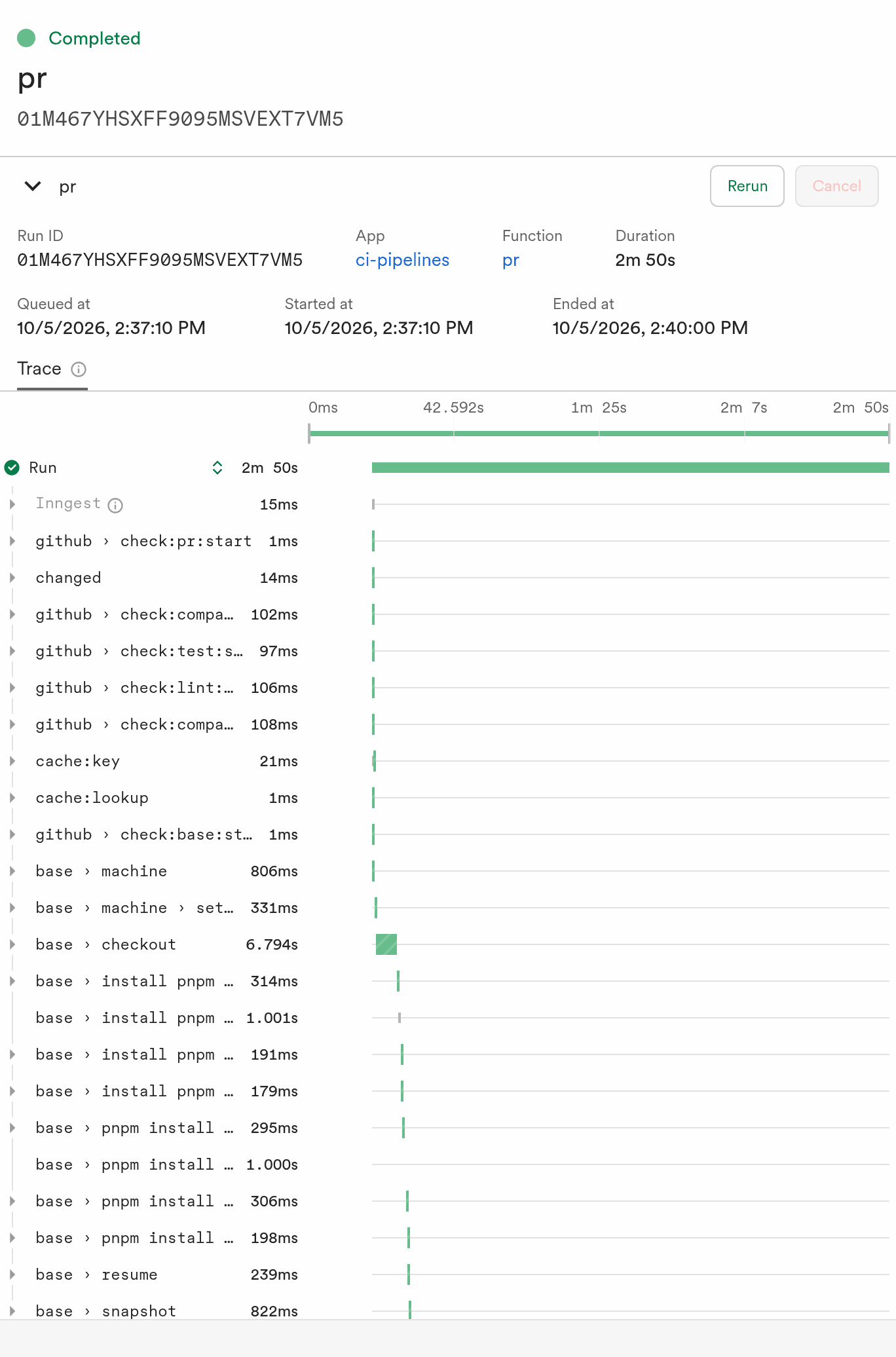Expand the base checkout step row
896x1357 pixels.
click(x=12, y=944)
